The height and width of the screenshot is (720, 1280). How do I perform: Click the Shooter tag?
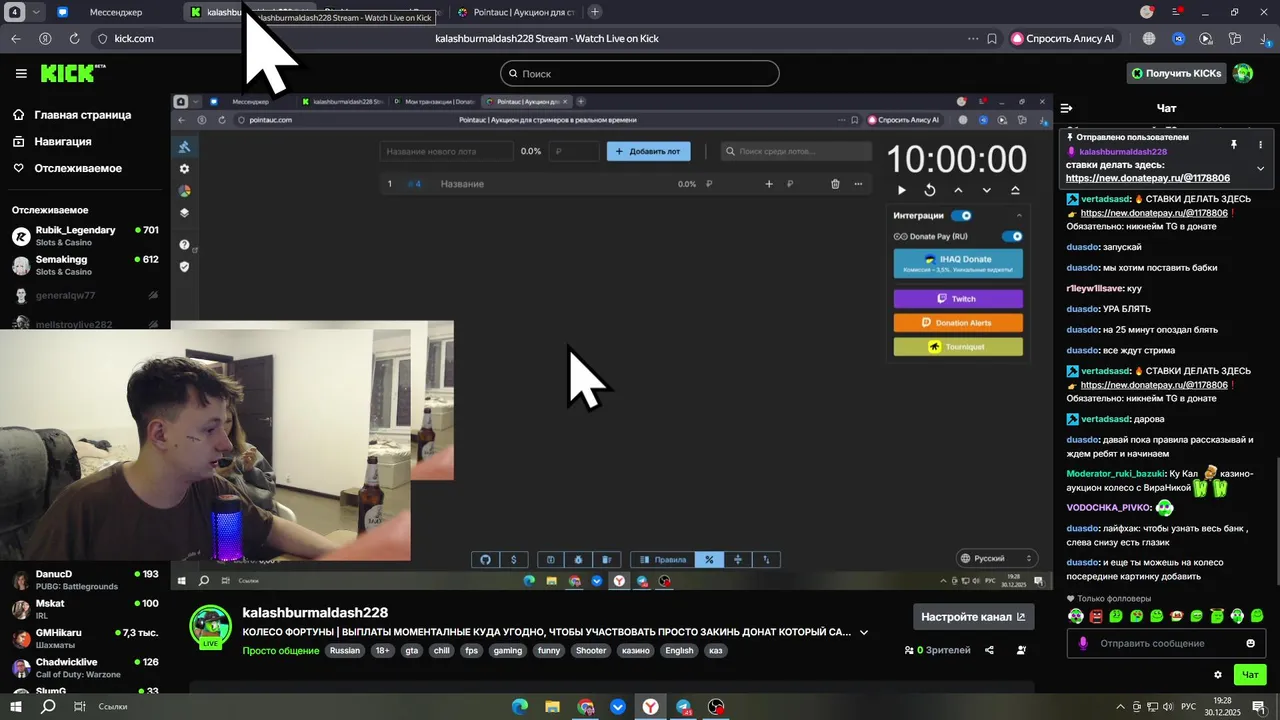[x=591, y=651]
